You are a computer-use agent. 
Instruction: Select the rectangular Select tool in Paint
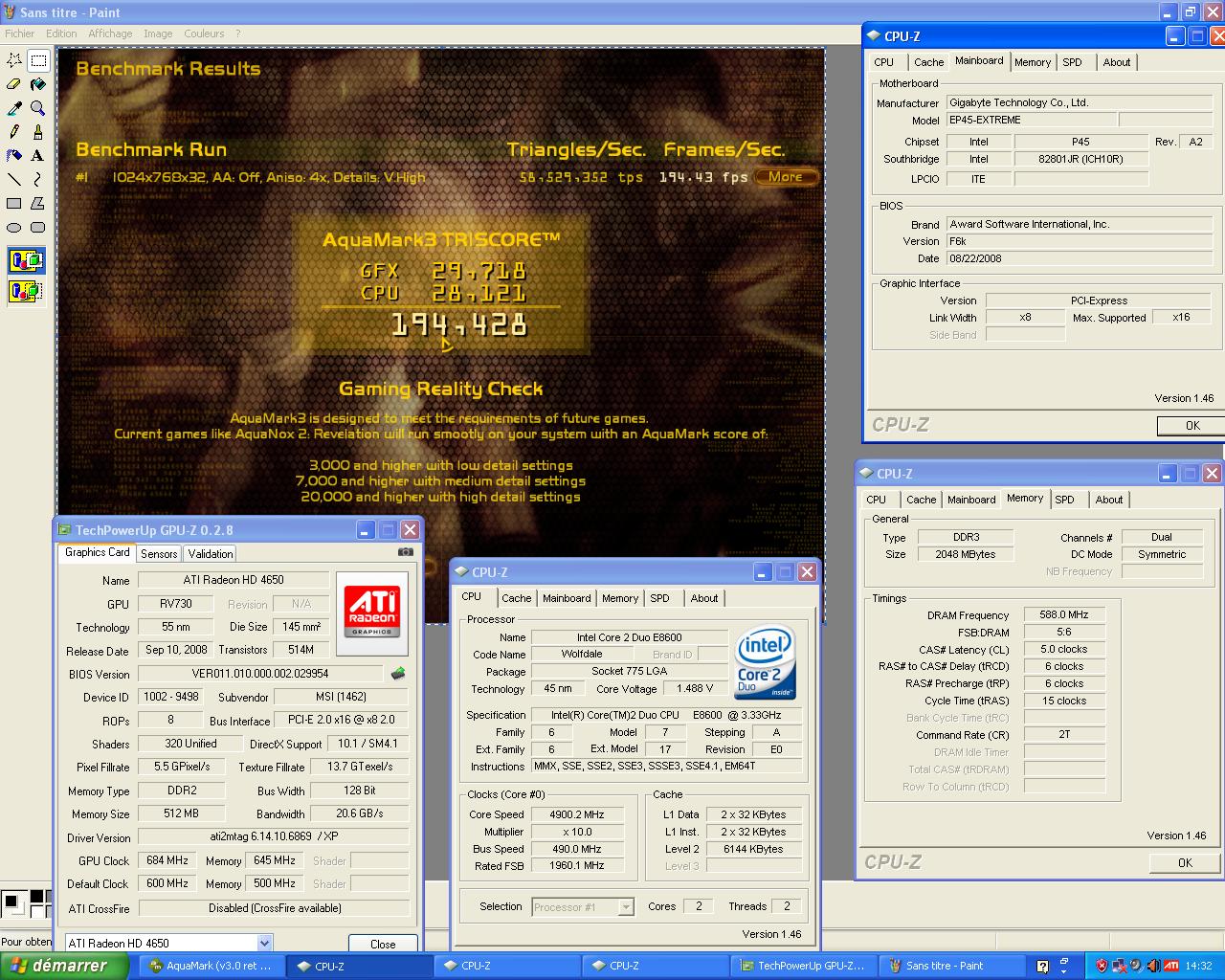38,60
